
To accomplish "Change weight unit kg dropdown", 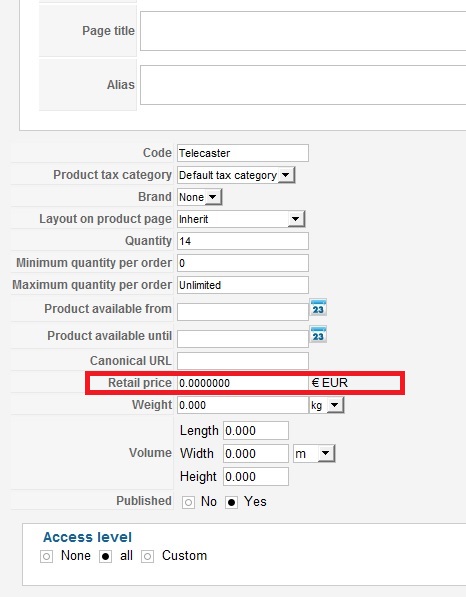I will [x=326, y=405].
